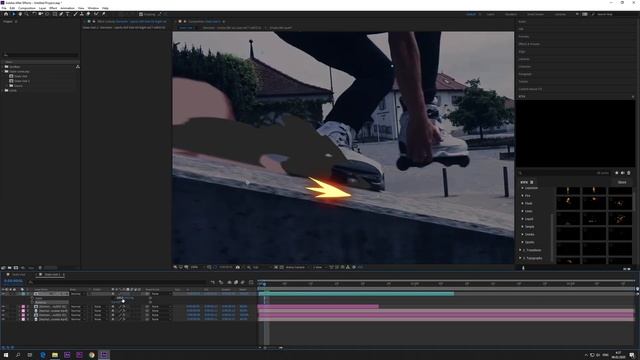Screen dimensions: 640x360
Task: Select the Hand tool
Action: (20, 14)
